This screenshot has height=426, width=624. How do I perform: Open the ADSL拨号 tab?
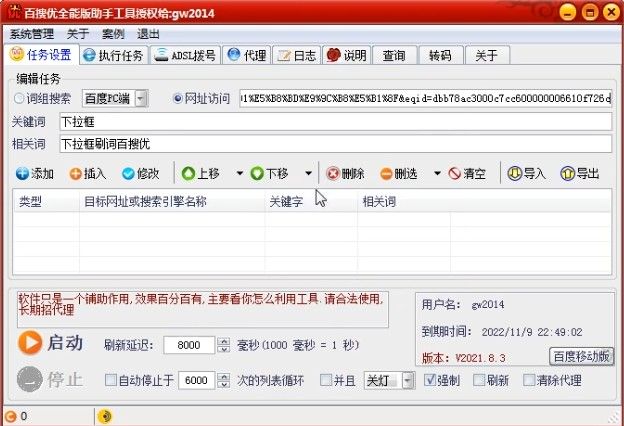click(x=185, y=55)
